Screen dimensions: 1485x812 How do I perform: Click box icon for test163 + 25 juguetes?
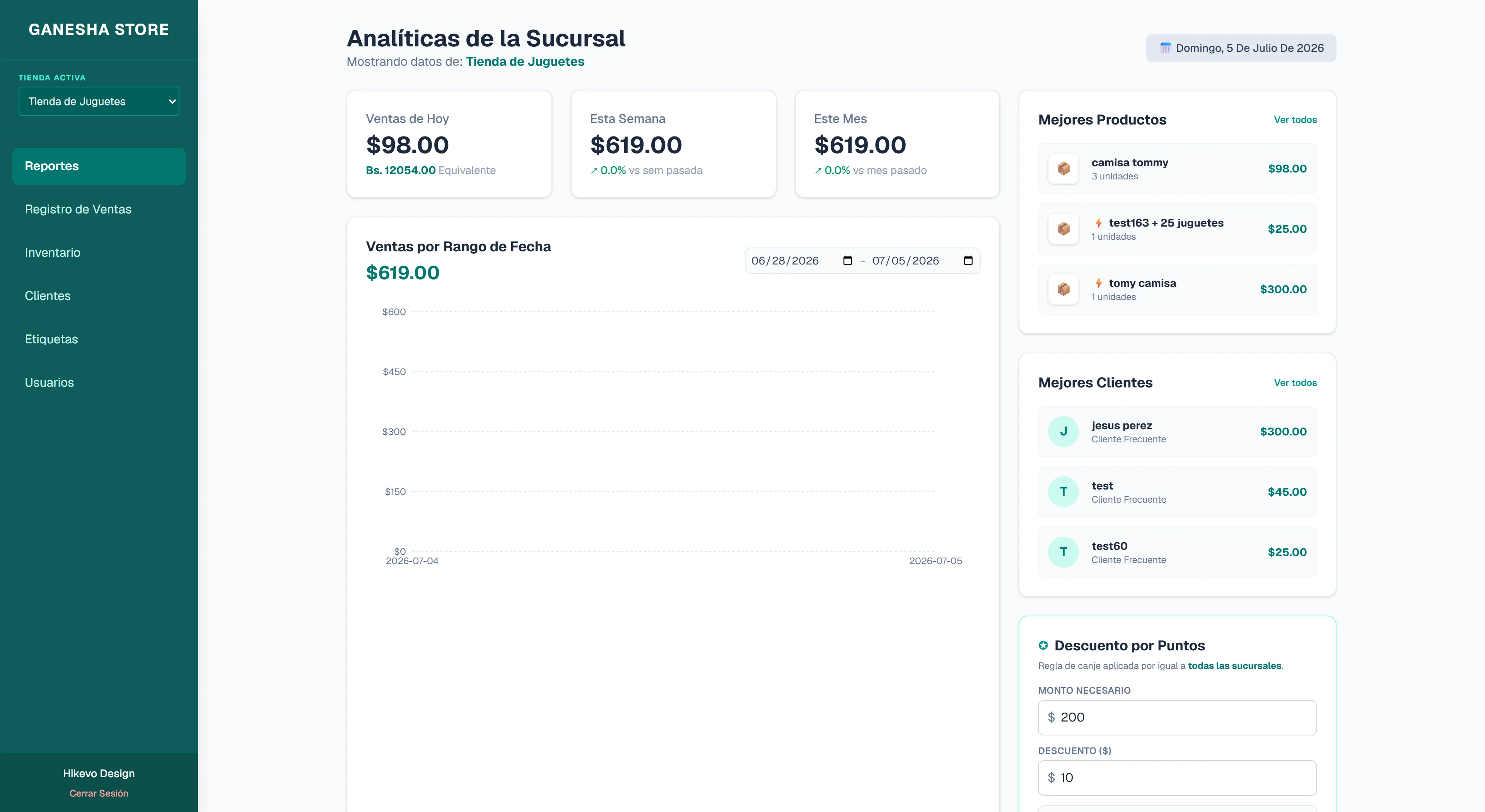click(x=1063, y=229)
